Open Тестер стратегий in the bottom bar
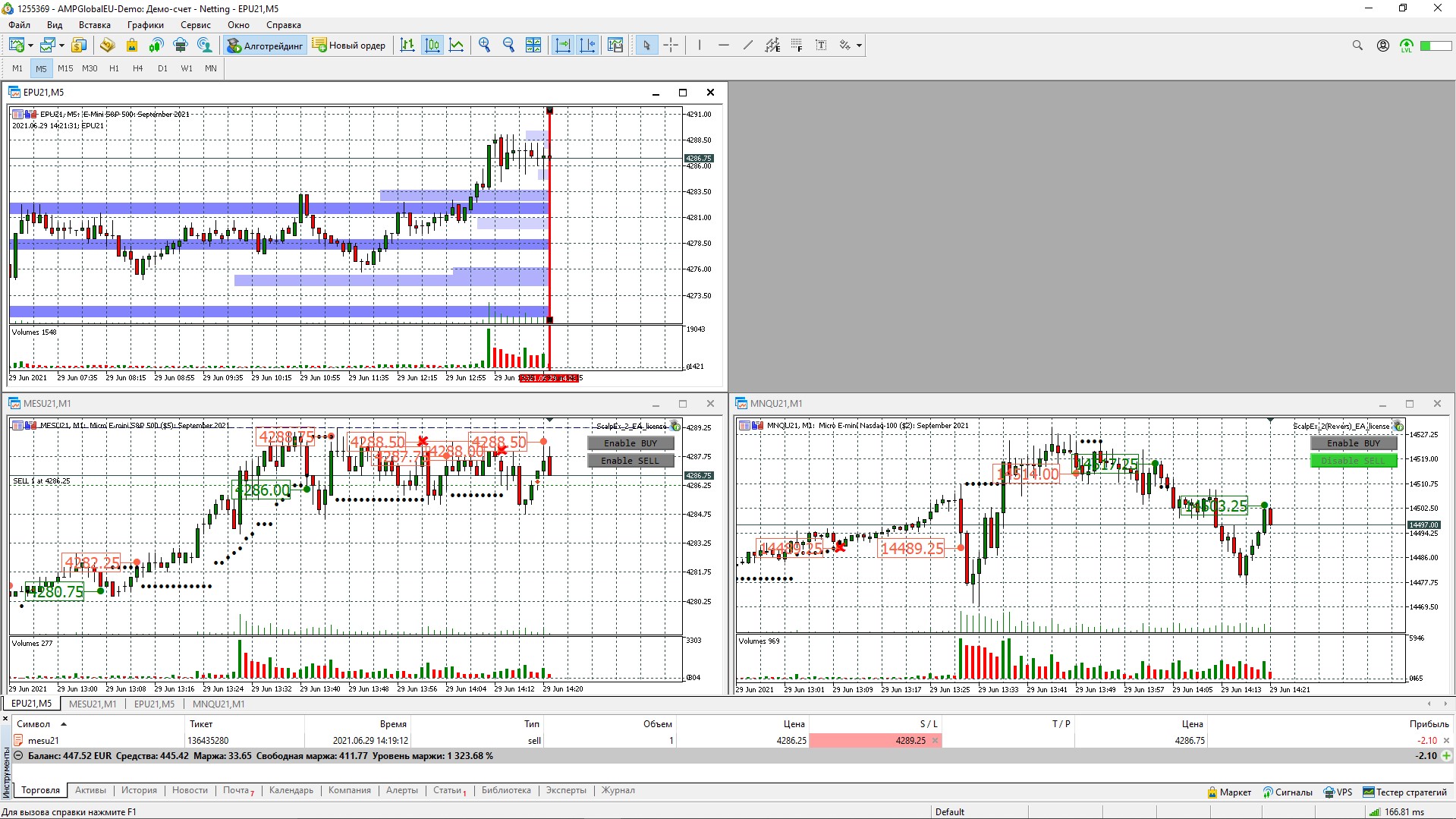 click(1405, 792)
